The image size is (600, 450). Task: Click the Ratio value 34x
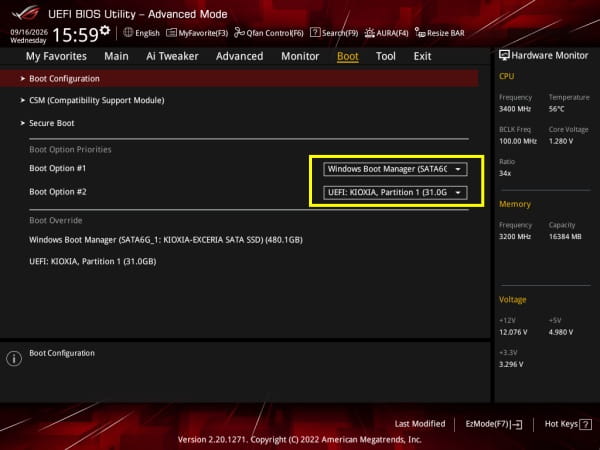point(505,173)
